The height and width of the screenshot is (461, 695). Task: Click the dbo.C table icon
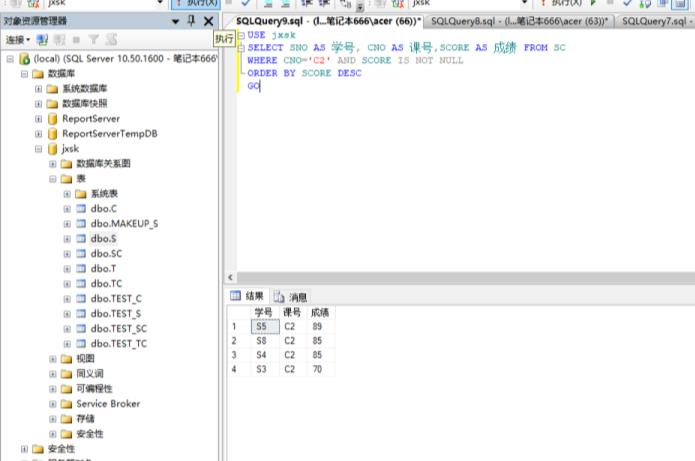[x=81, y=208]
